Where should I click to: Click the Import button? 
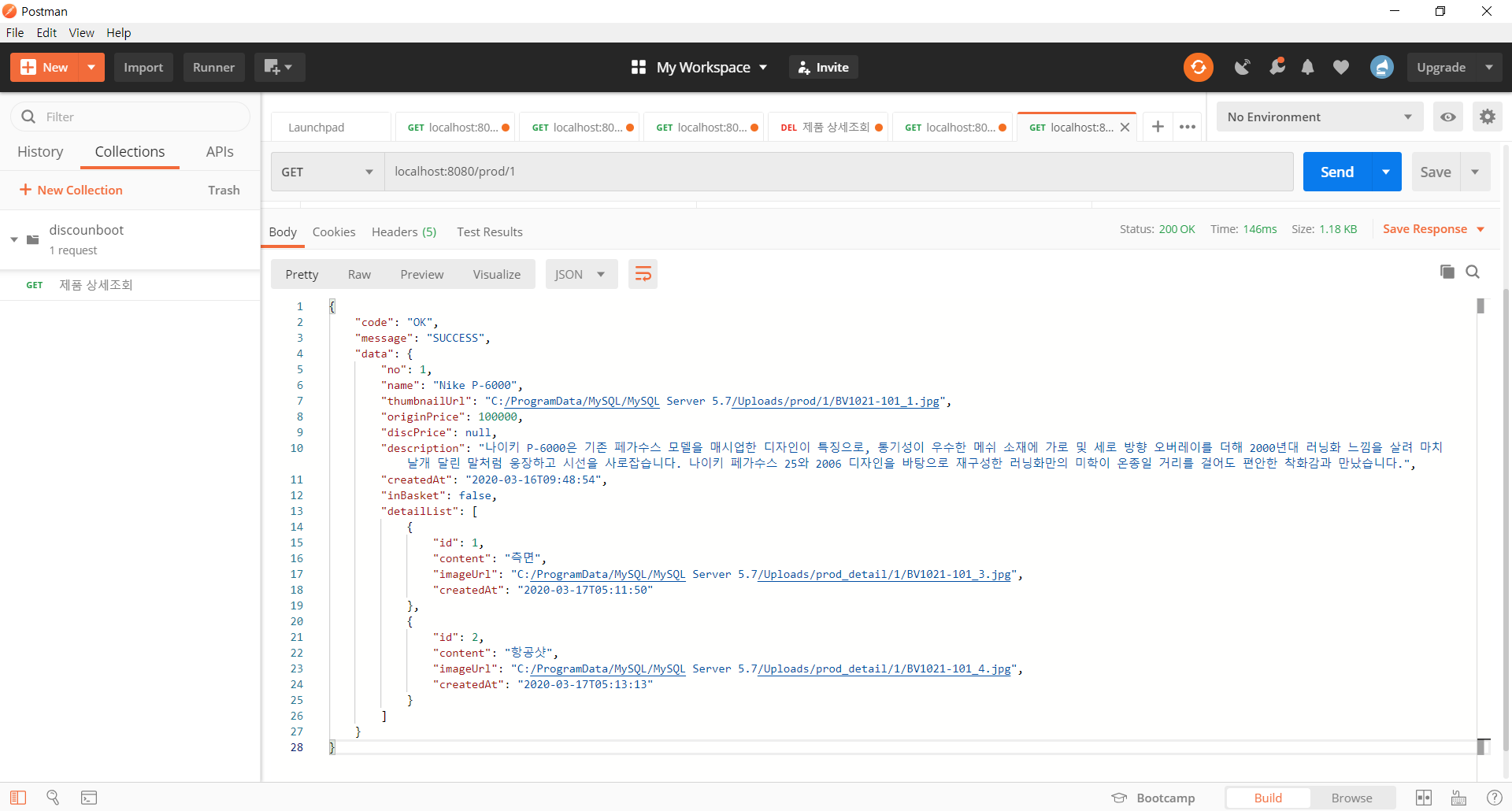point(143,68)
